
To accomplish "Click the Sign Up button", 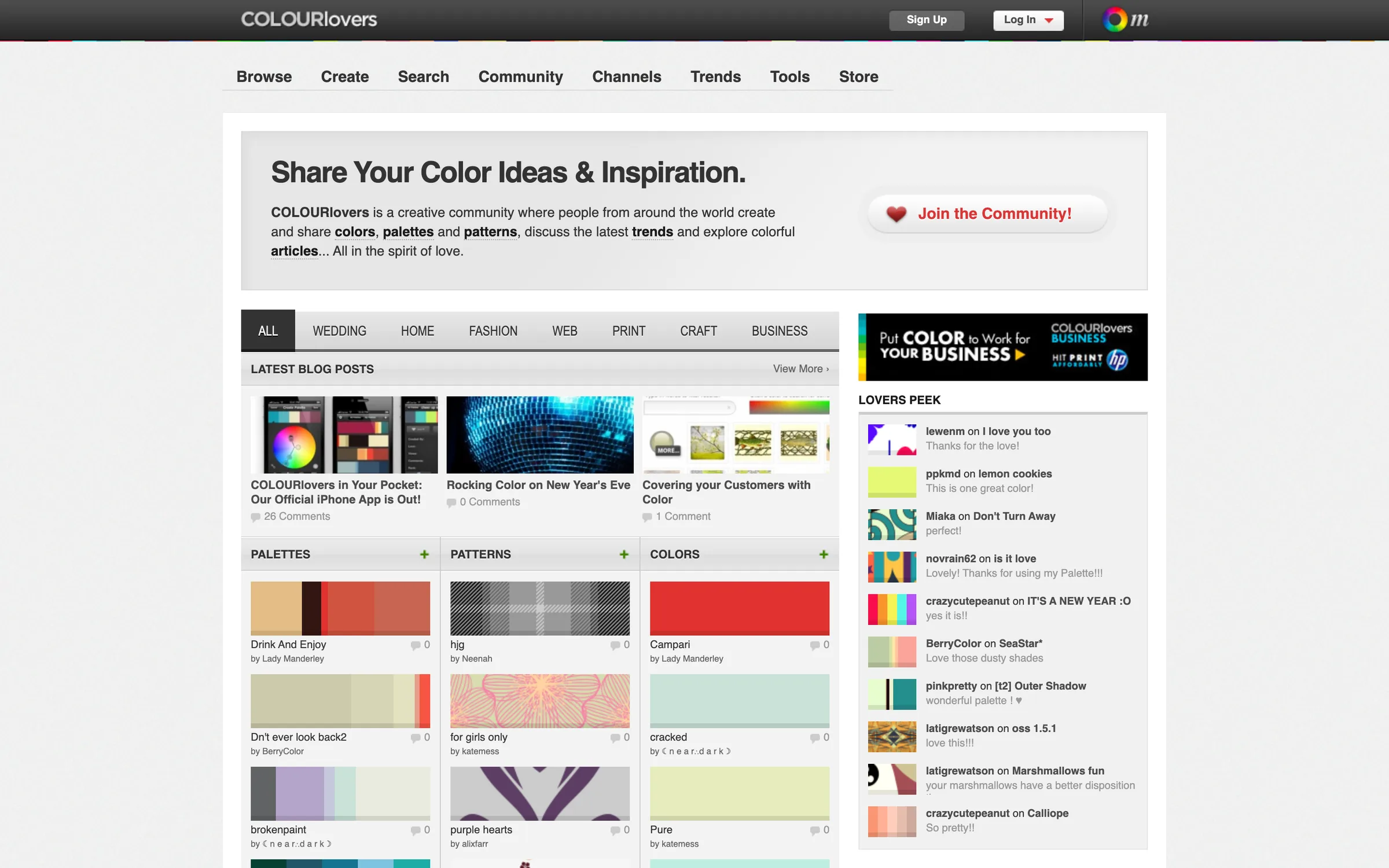I will click(x=927, y=20).
